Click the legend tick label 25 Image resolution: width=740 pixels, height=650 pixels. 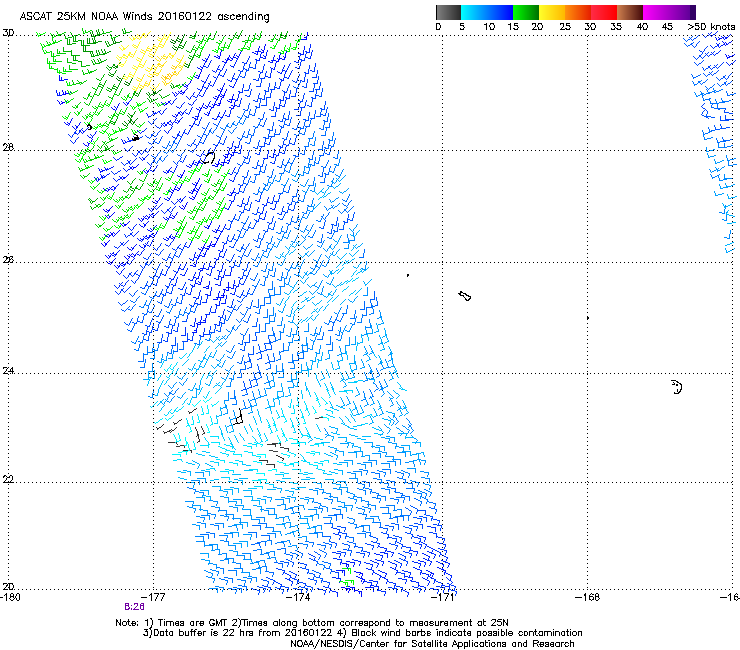(x=565, y=26)
